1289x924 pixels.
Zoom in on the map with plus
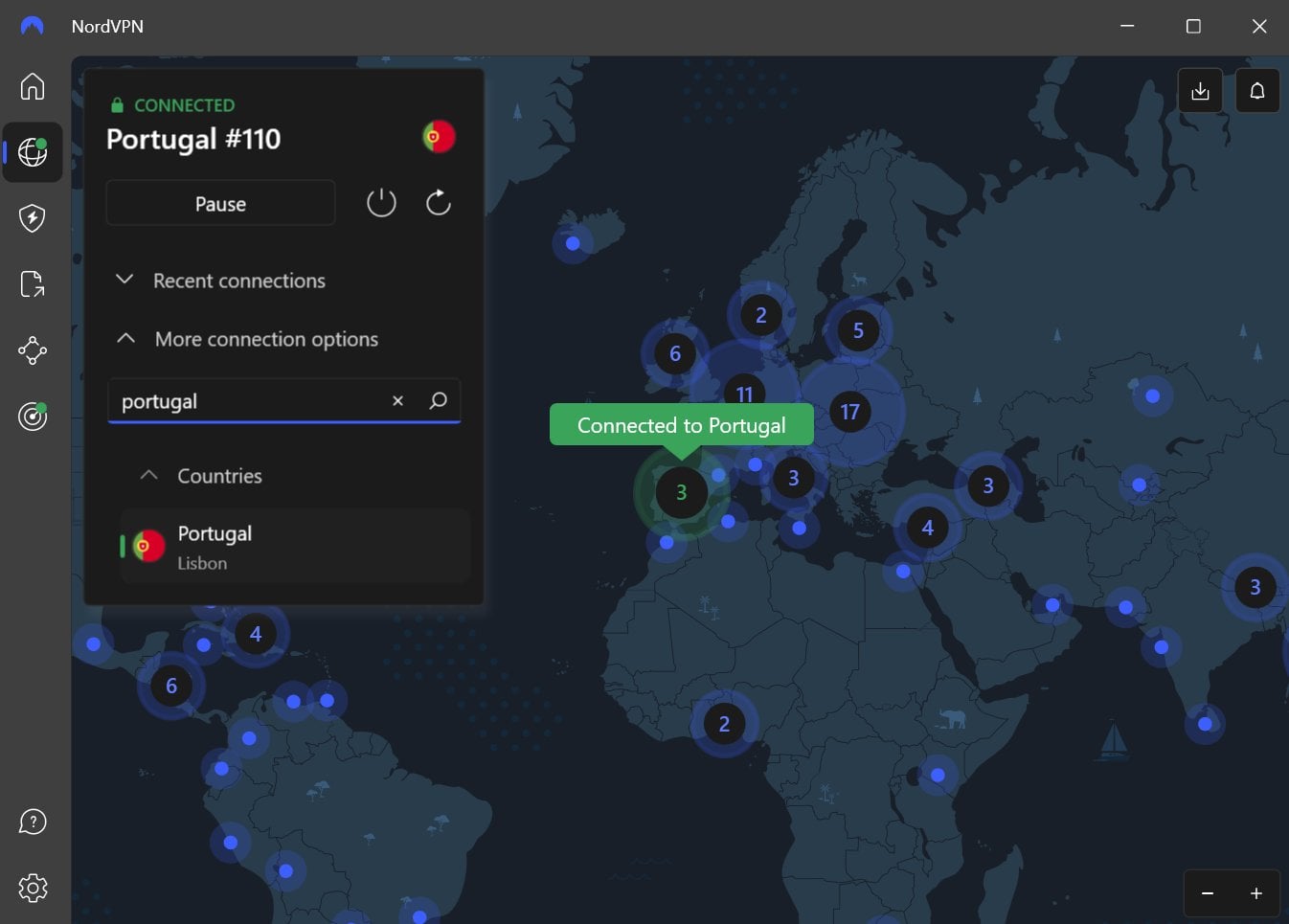(1255, 892)
